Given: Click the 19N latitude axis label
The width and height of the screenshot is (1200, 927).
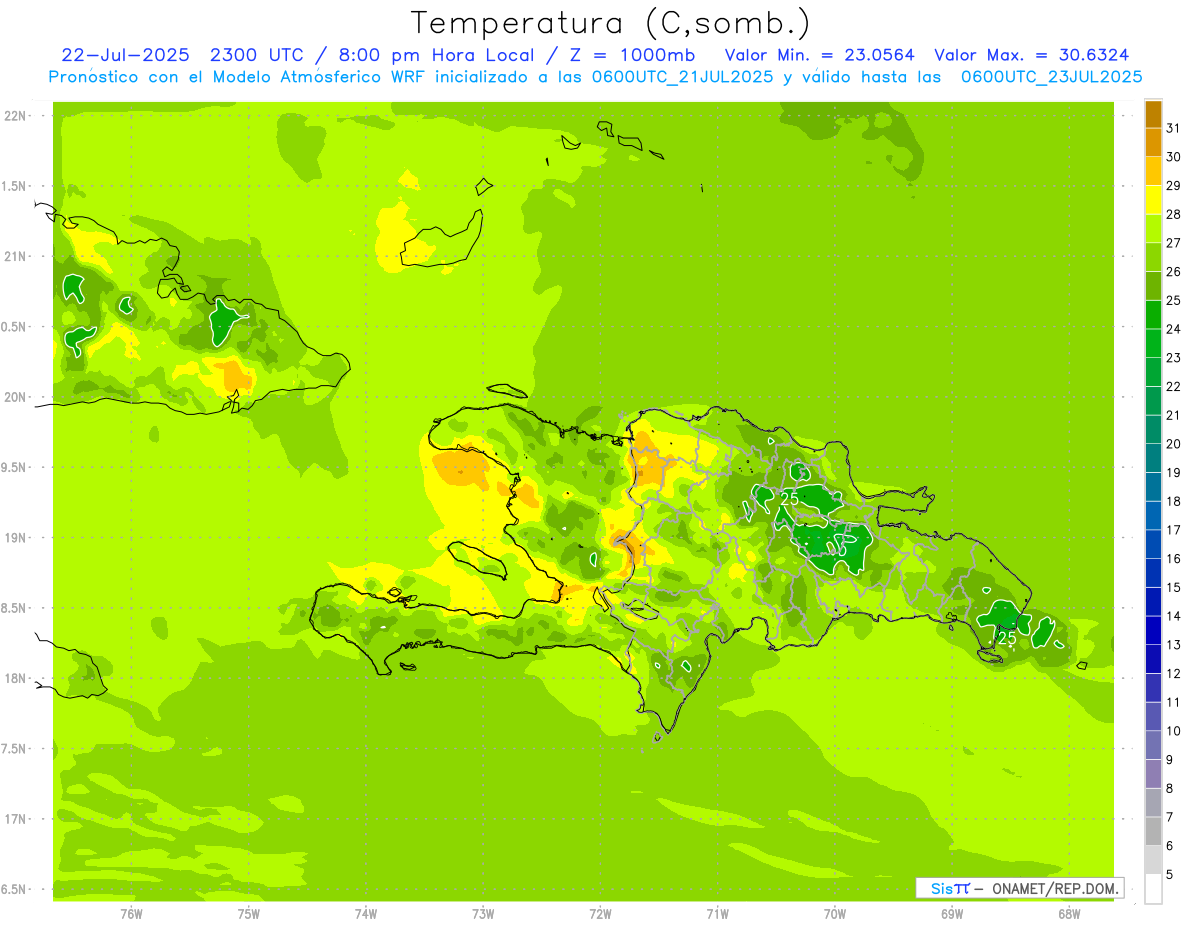Looking at the screenshot, I should (x=14, y=537).
